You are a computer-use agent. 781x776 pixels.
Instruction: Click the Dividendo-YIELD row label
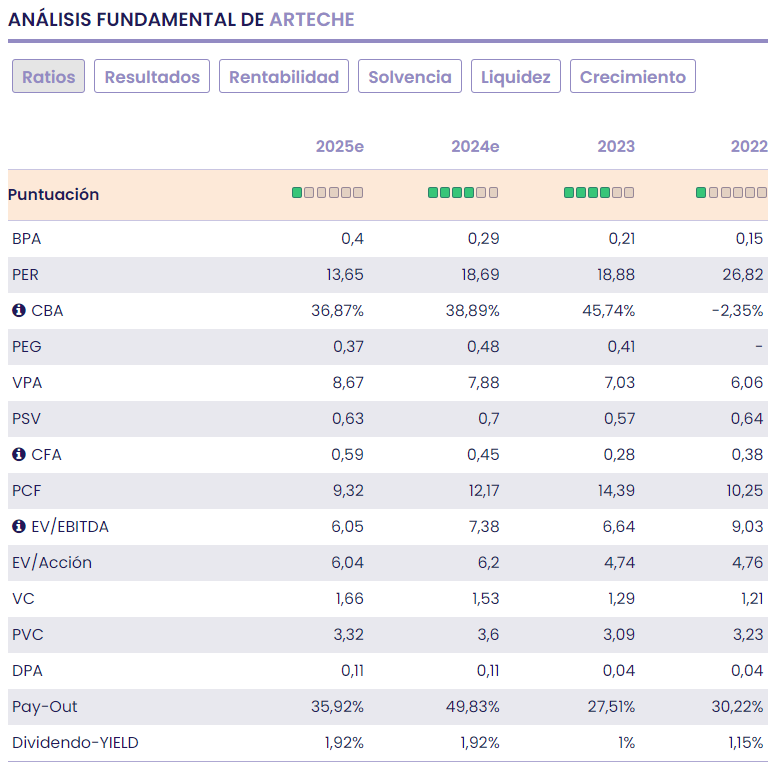point(75,743)
